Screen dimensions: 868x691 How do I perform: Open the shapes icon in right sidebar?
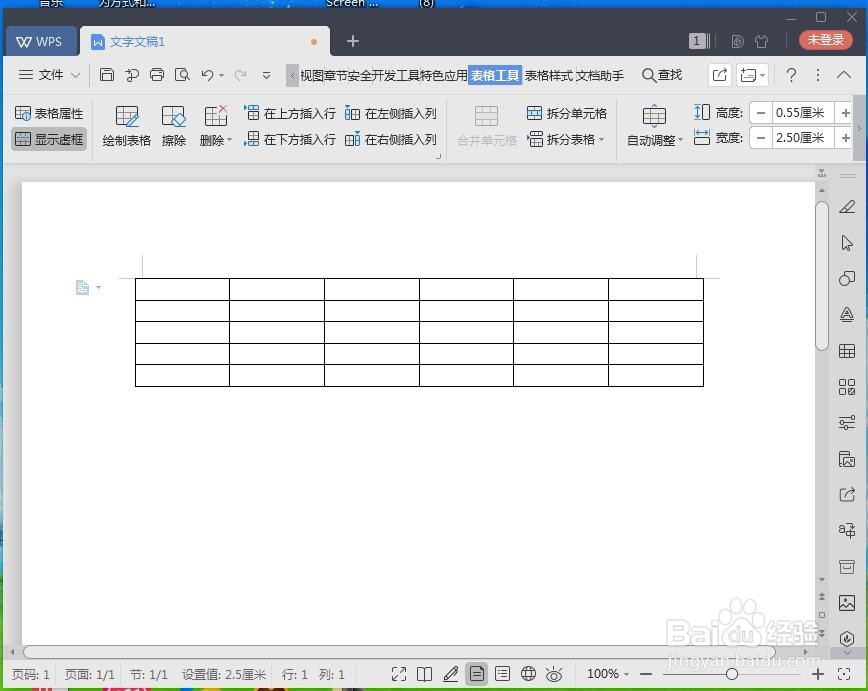pyautogui.click(x=846, y=279)
